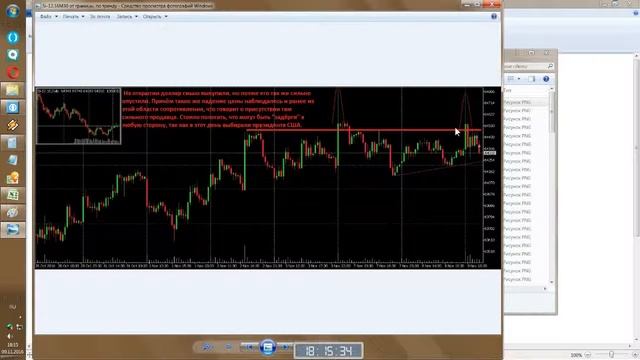Image resolution: width=640 pixels, height=360 pixels.
Task: Open Photo Viewer help icon
Action: pos(494,16)
